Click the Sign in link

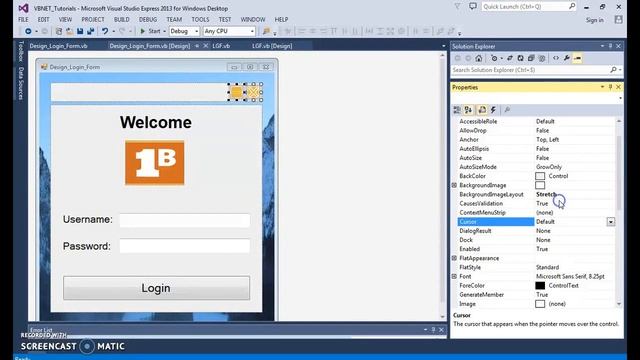coord(595,20)
